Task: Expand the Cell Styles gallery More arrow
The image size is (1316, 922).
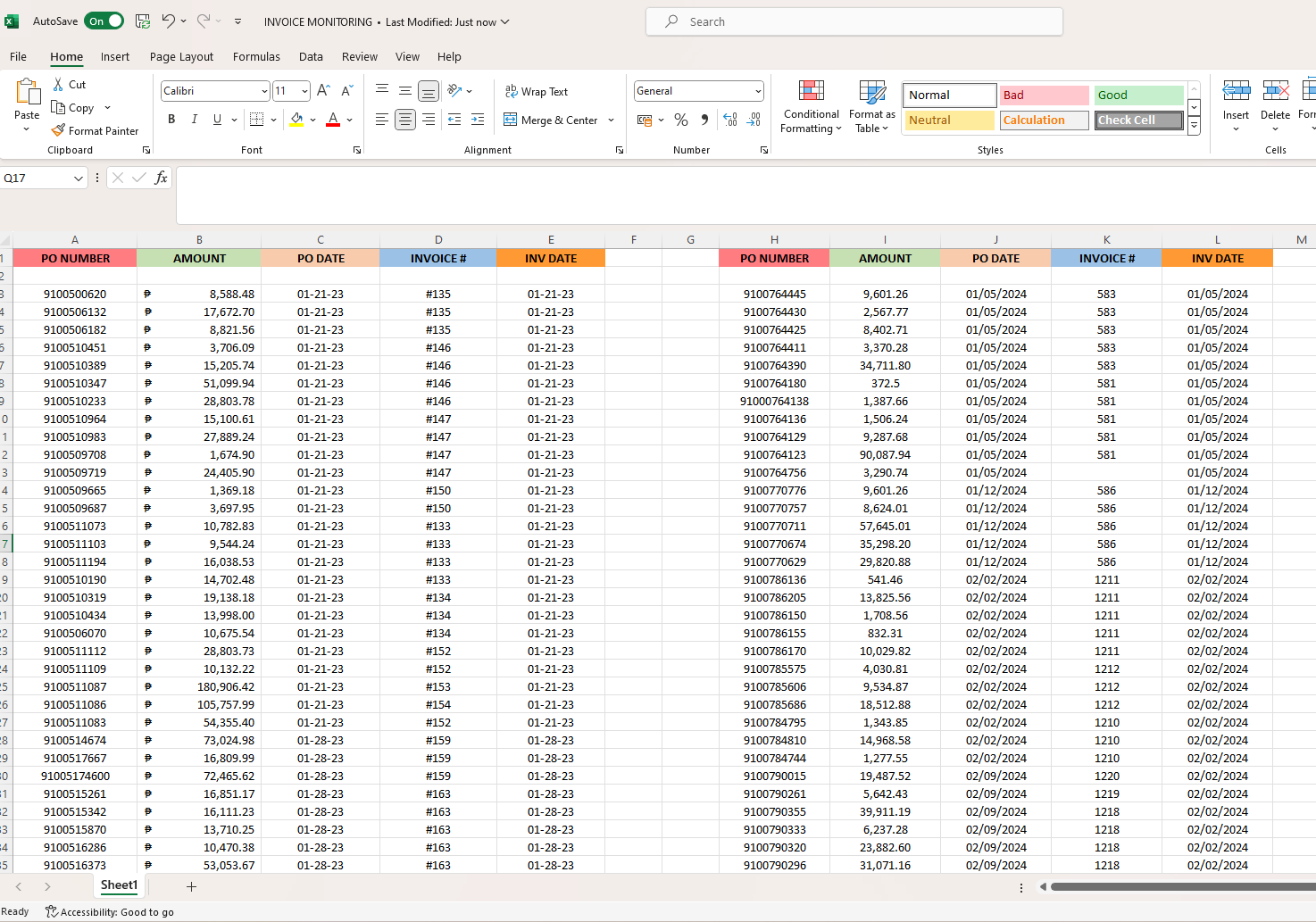Action: point(1194,127)
